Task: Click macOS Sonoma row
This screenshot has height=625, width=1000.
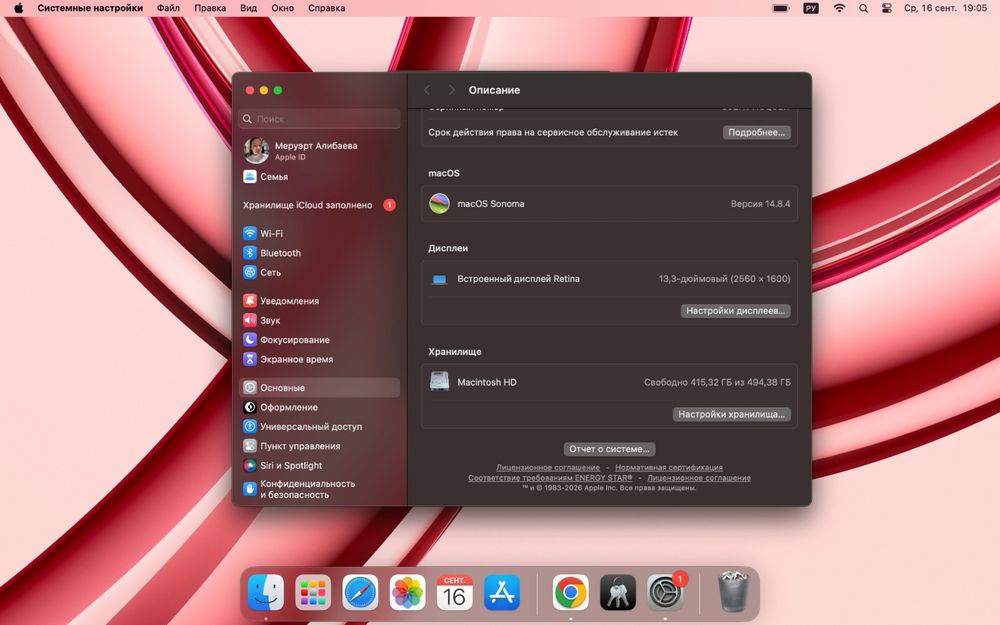Action: coord(609,203)
